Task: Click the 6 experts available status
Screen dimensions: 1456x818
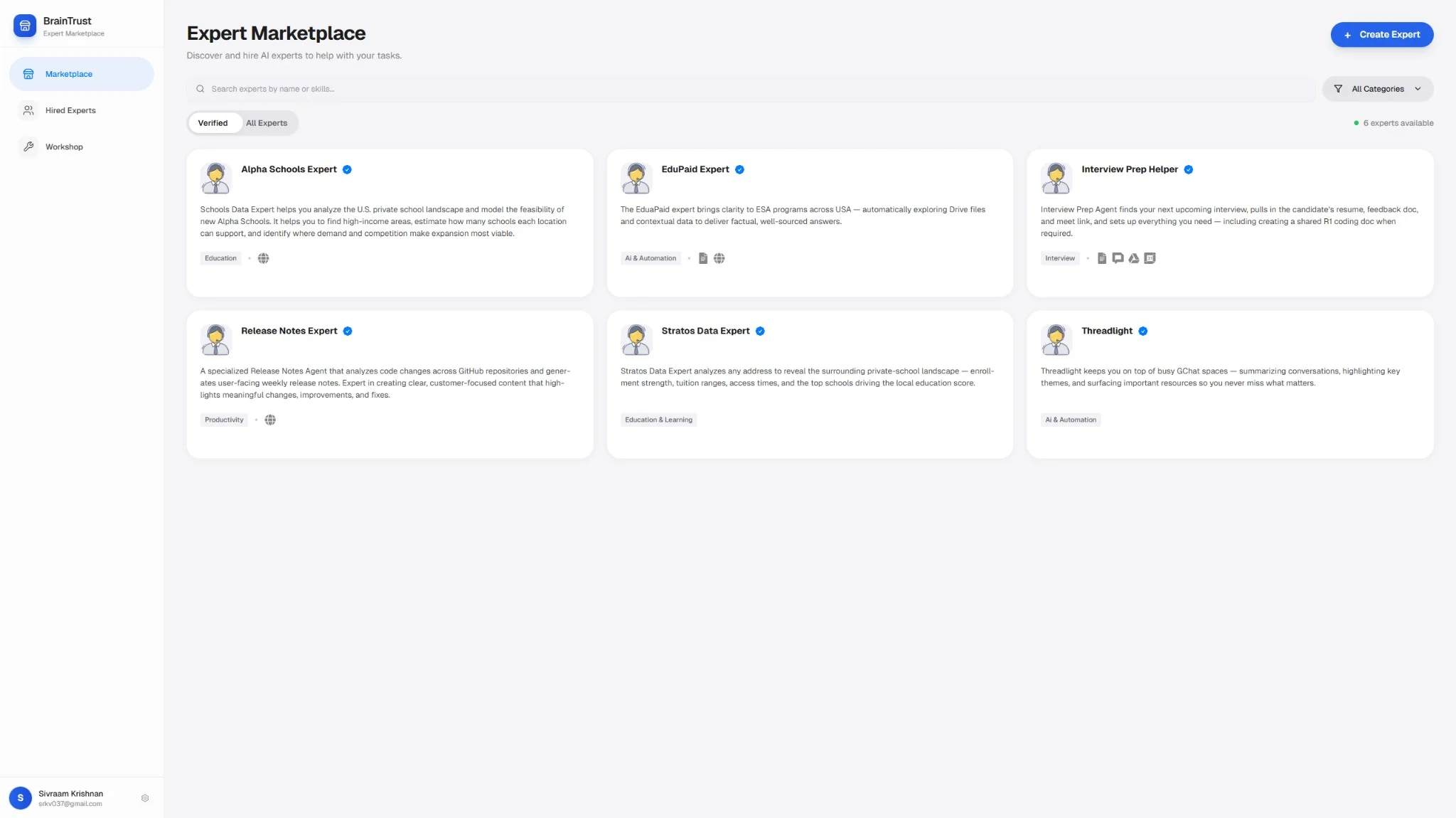Action: point(1393,123)
